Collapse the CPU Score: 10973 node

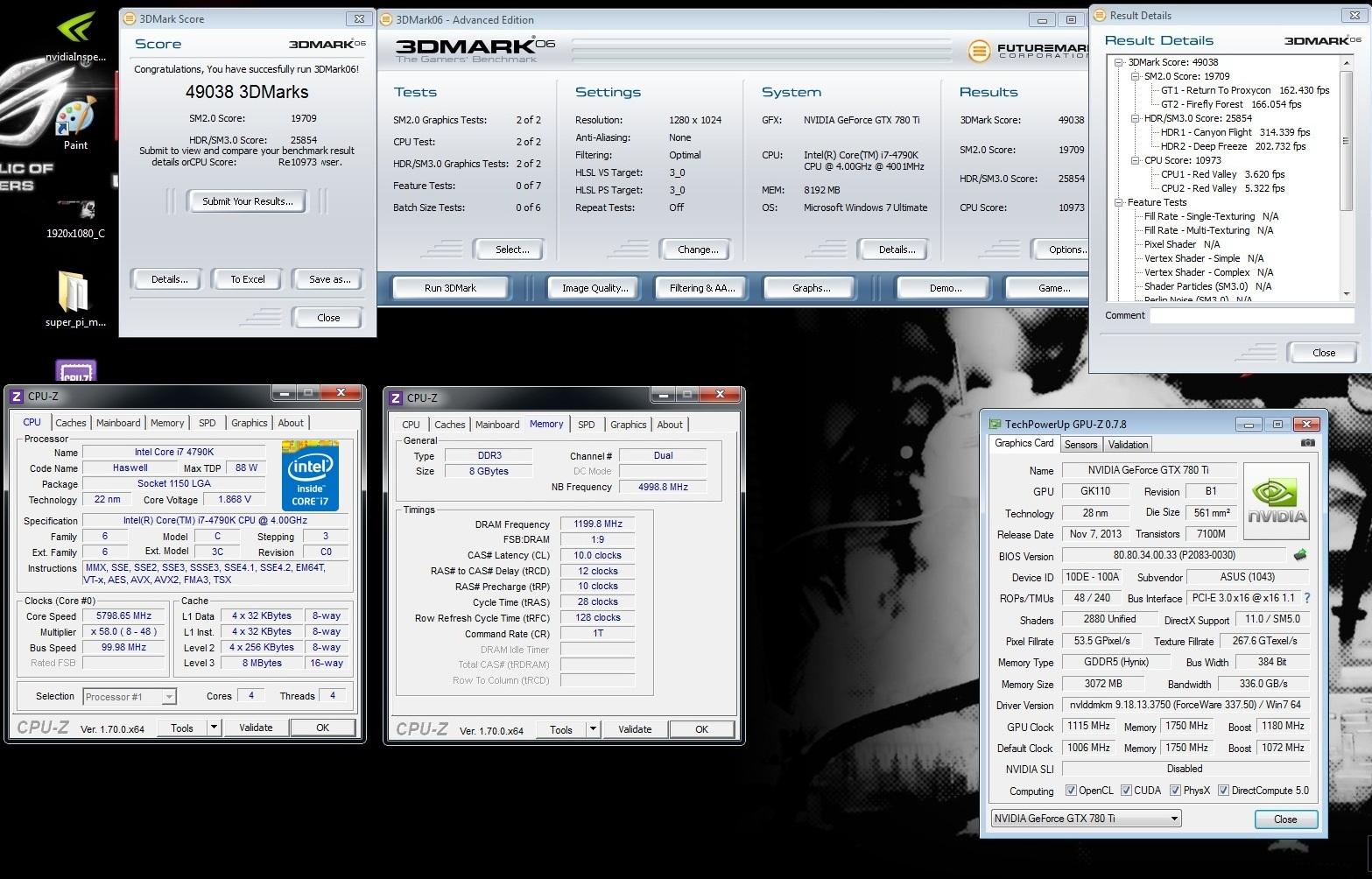pyautogui.click(x=1135, y=160)
